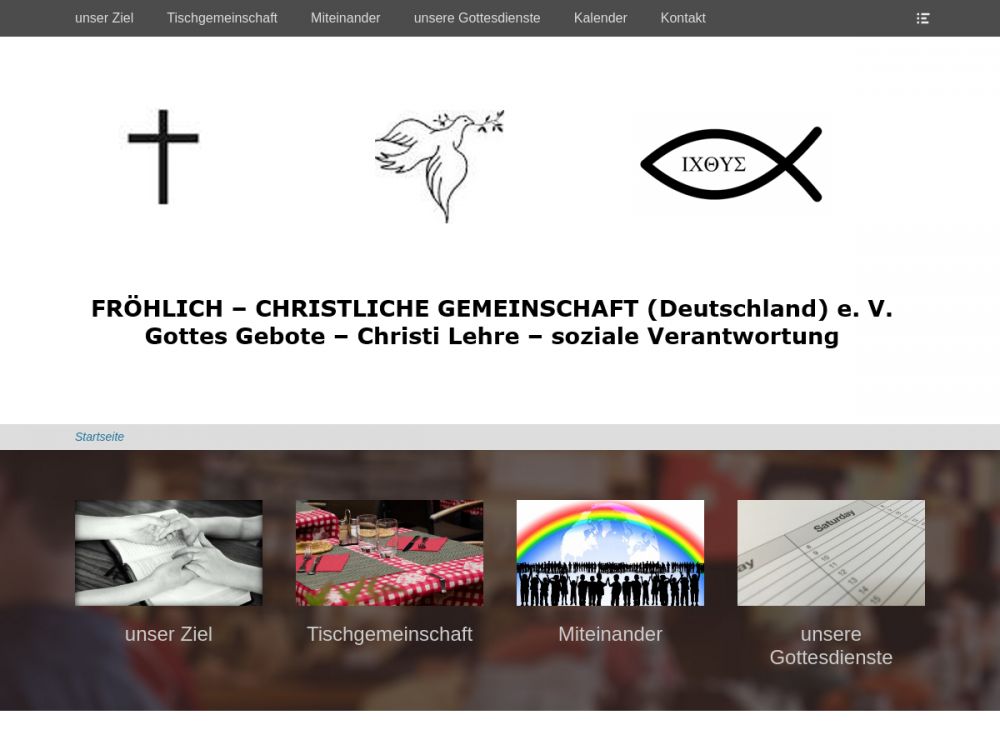This screenshot has height=750, width=1000.
Task: Open 'Kalender' in the top menu
Action: pos(600,18)
